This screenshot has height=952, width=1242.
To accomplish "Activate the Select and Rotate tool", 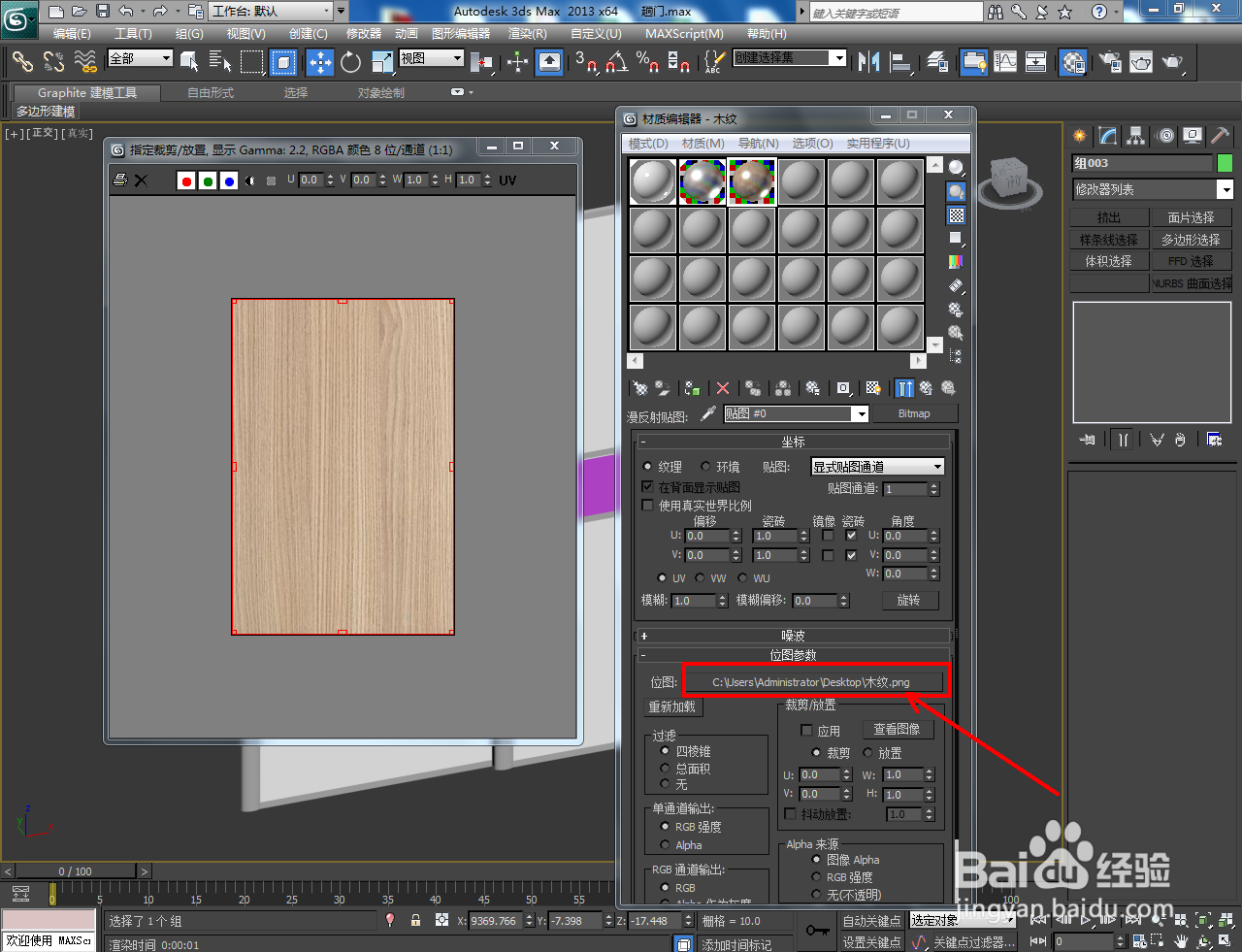I will 351,62.
